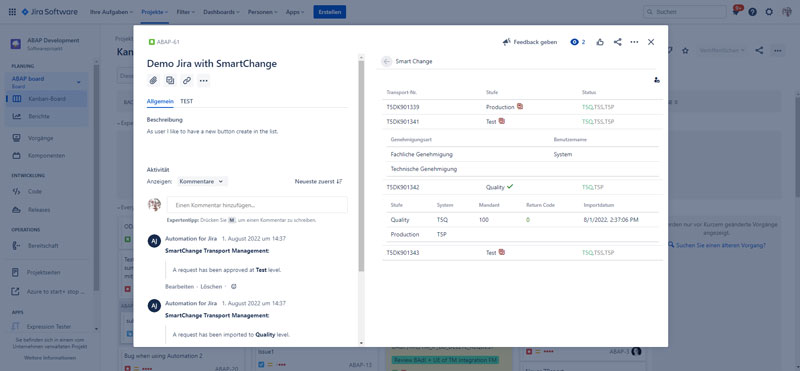Close the ABAP-61 issue dialog

[x=651, y=42]
